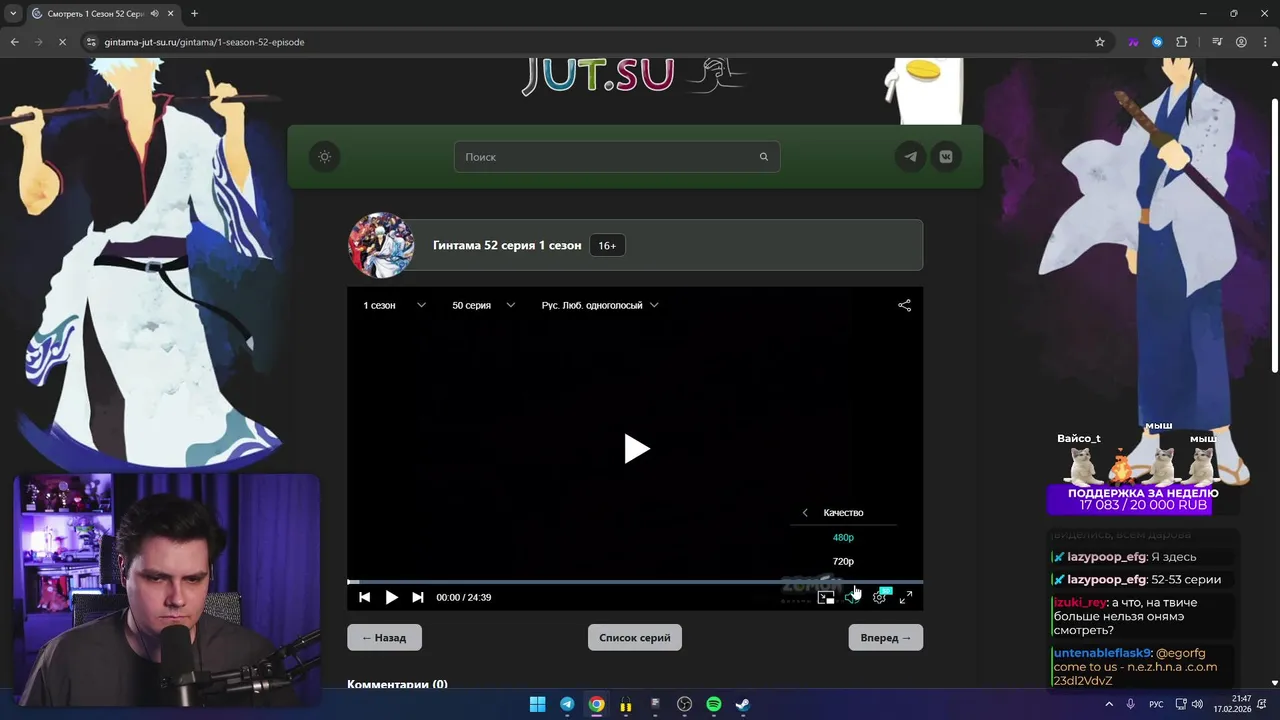Show hidden system tray icons
1280x720 pixels.
(1108, 704)
